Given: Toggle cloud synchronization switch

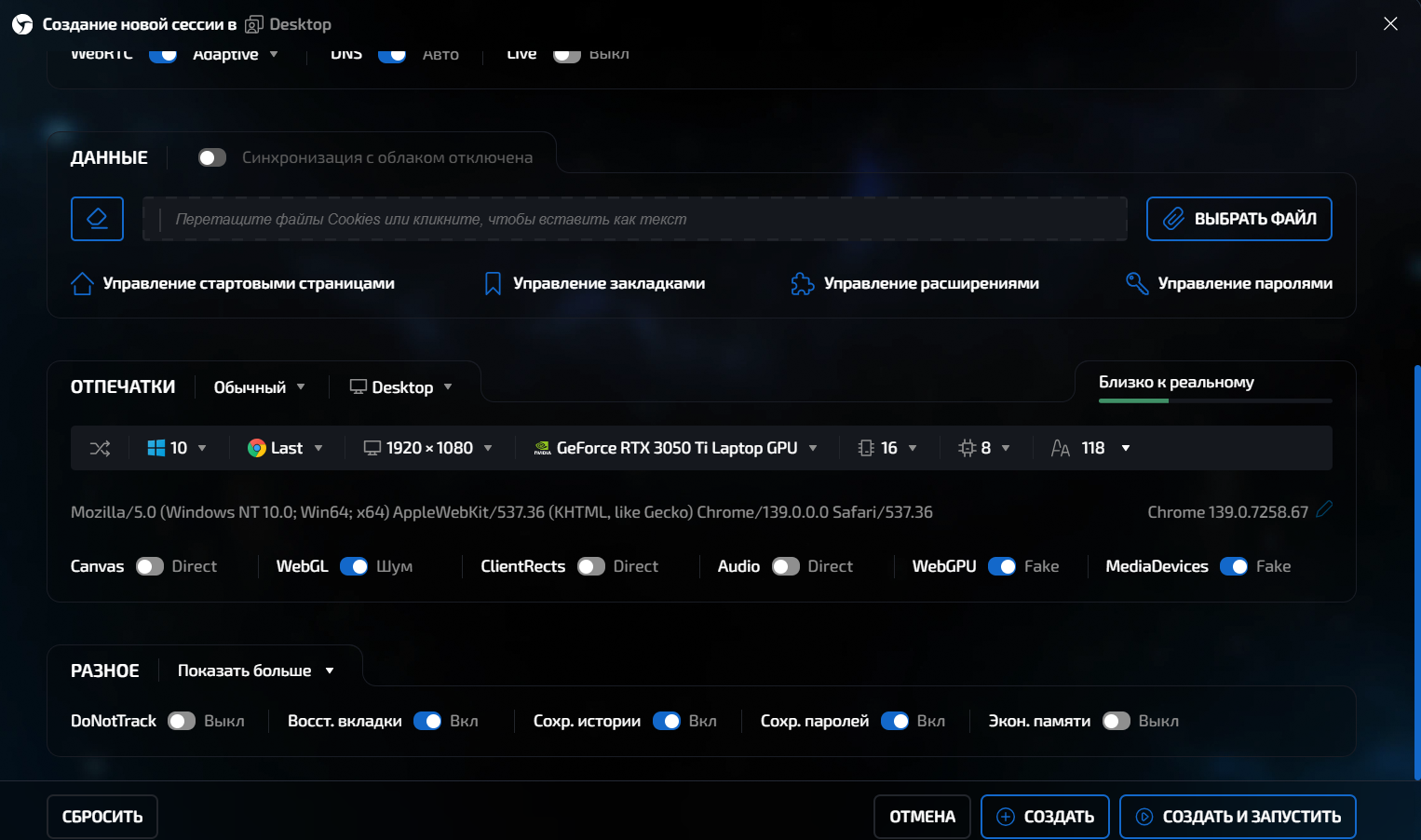Looking at the screenshot, I should (212, 158).
